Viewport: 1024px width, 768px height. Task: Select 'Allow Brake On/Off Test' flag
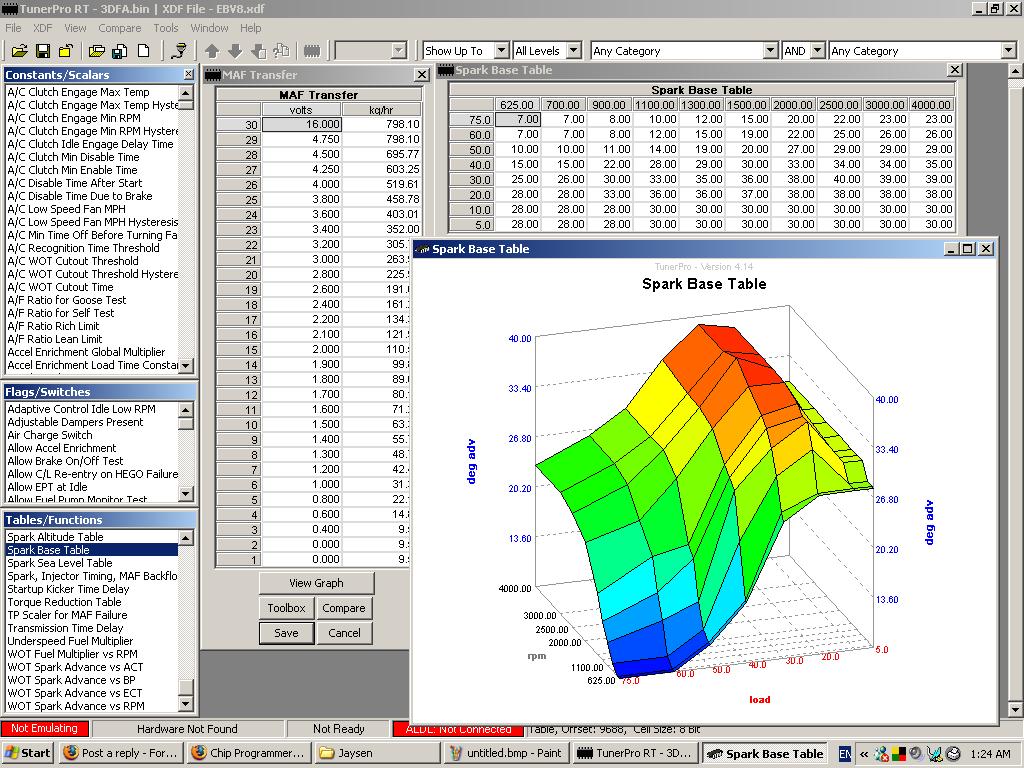click(x=65, y=461)
